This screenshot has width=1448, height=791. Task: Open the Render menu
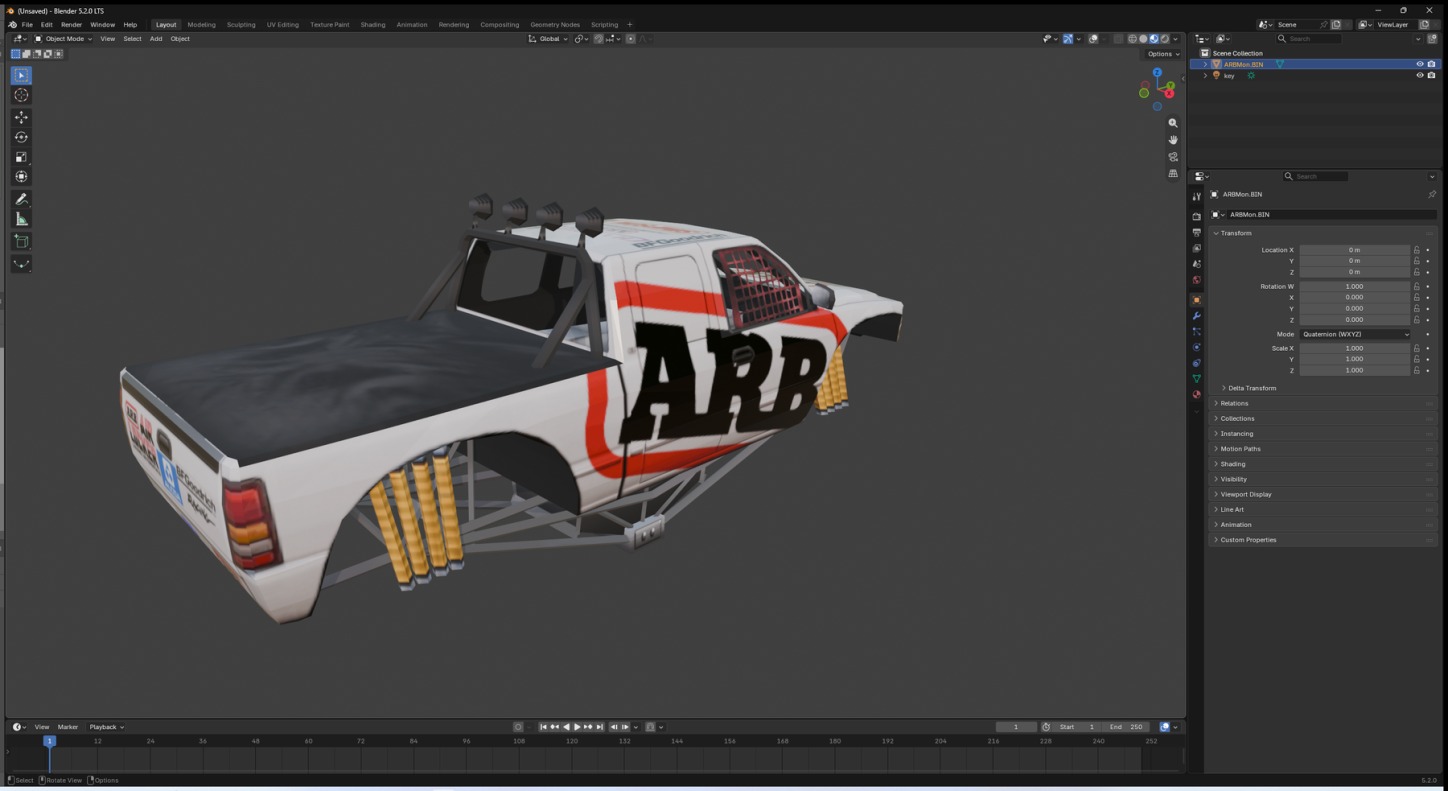pyautogui.click(x=71, y=24)
